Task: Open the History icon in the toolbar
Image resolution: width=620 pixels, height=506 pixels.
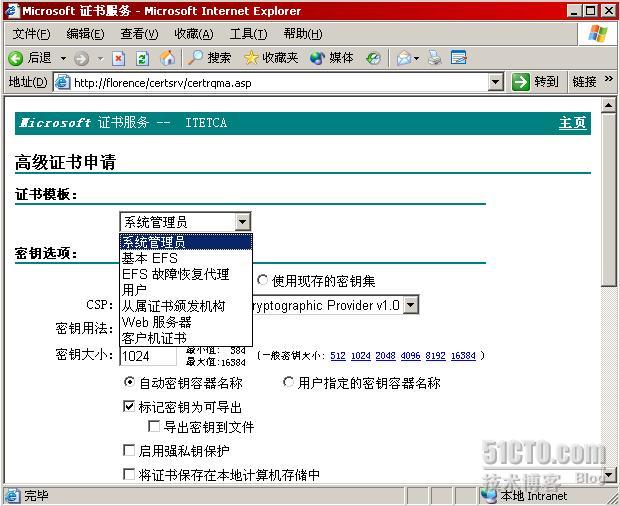Action: click(x=373, y=59)
